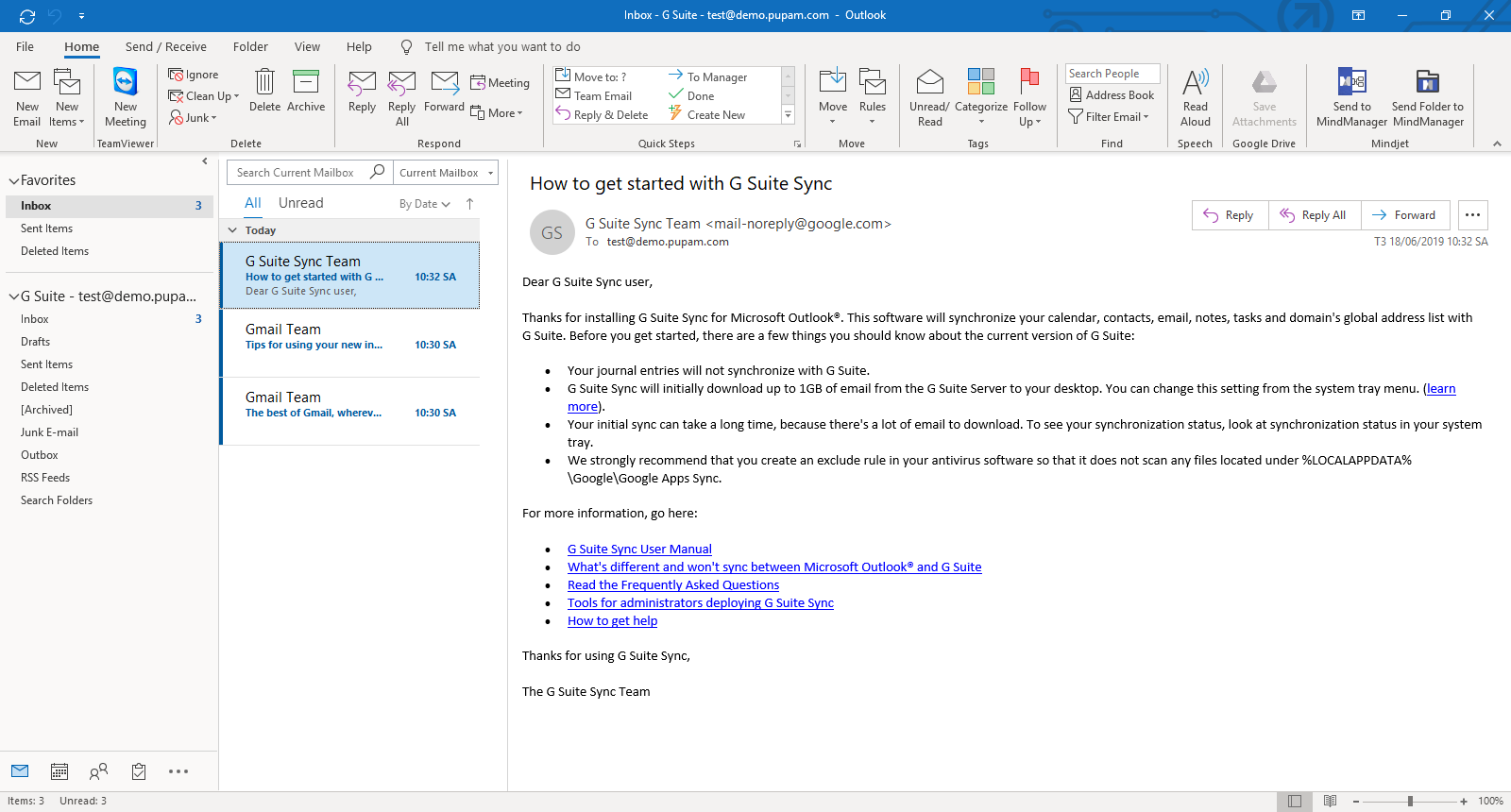Adjust the zoom slider in status bar
The height and width of the screenshot is (812, 1511).
coord(1410,801)
